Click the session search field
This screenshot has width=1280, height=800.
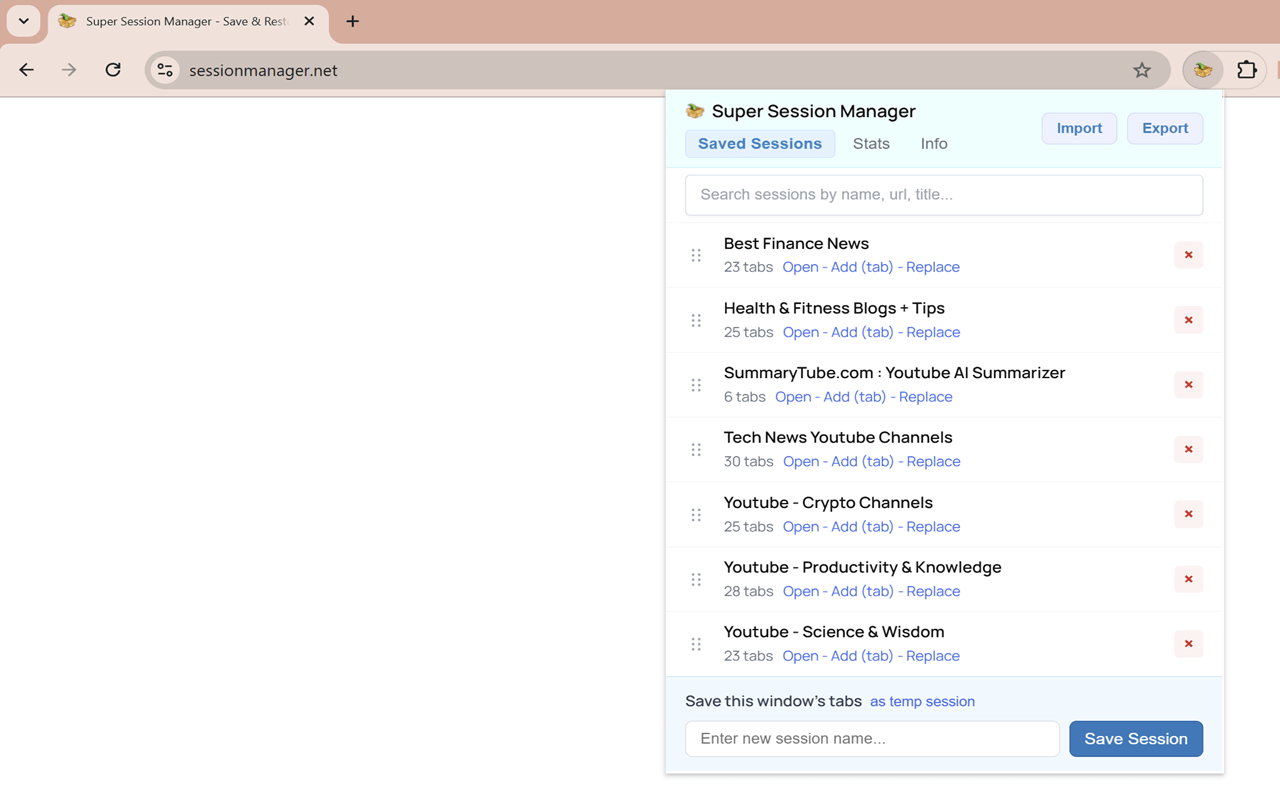943,194
